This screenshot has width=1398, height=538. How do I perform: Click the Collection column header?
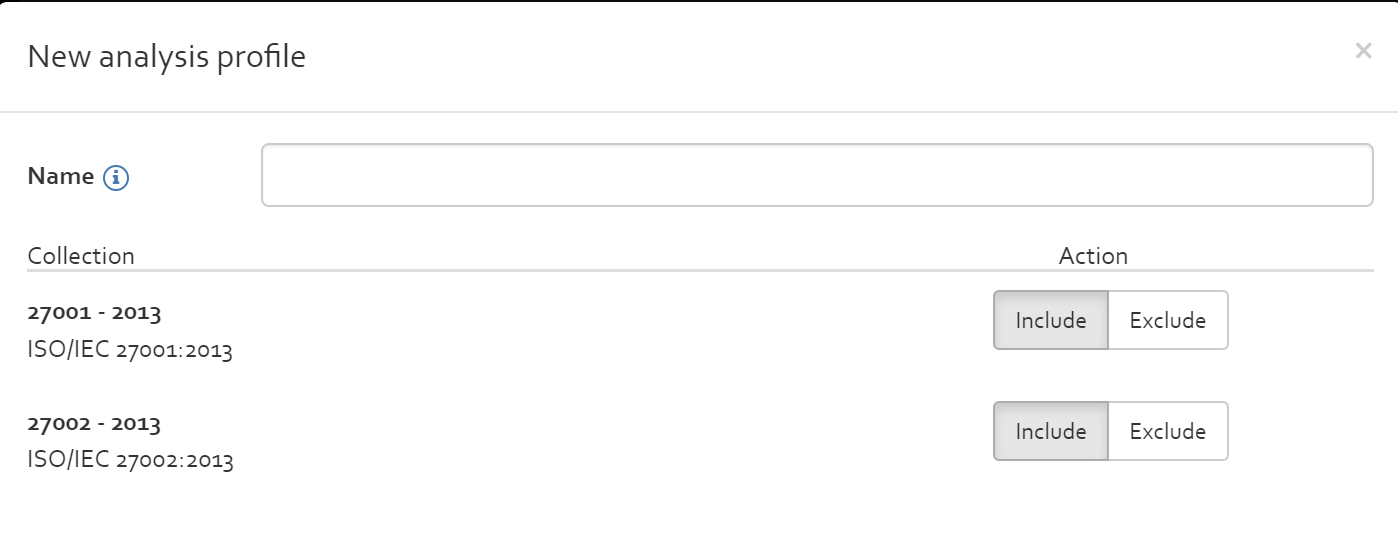pos(81,256)
